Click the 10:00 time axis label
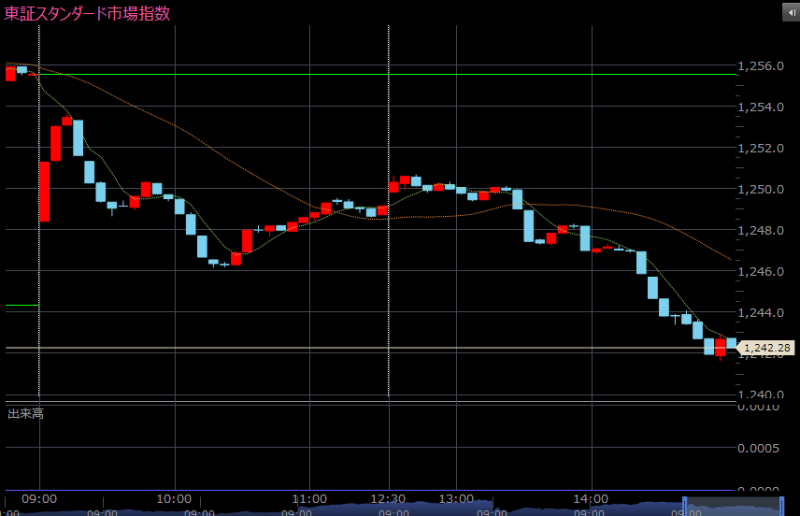800x516 pixels. 174,499
